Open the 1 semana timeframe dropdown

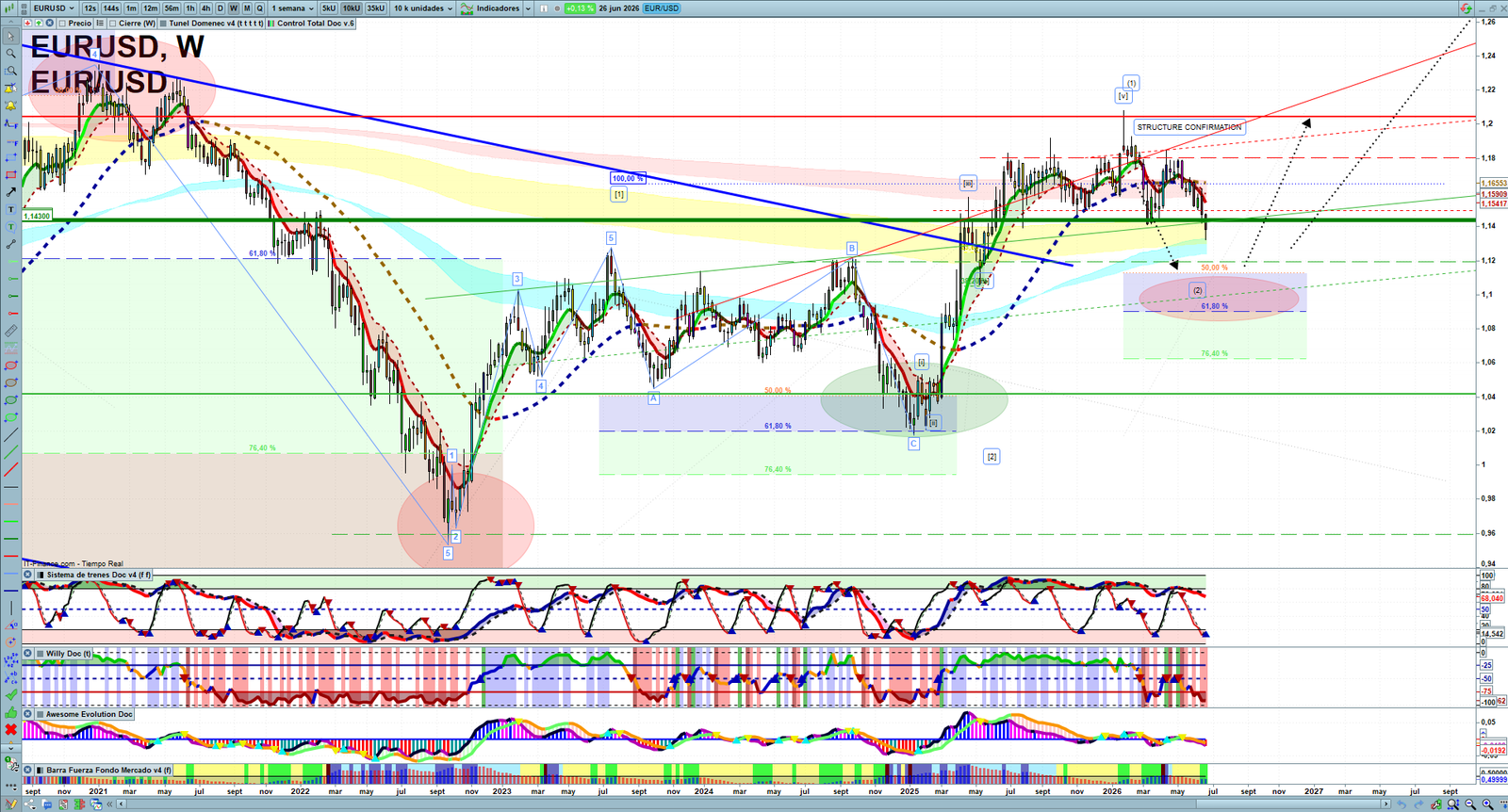pos(292,8)
